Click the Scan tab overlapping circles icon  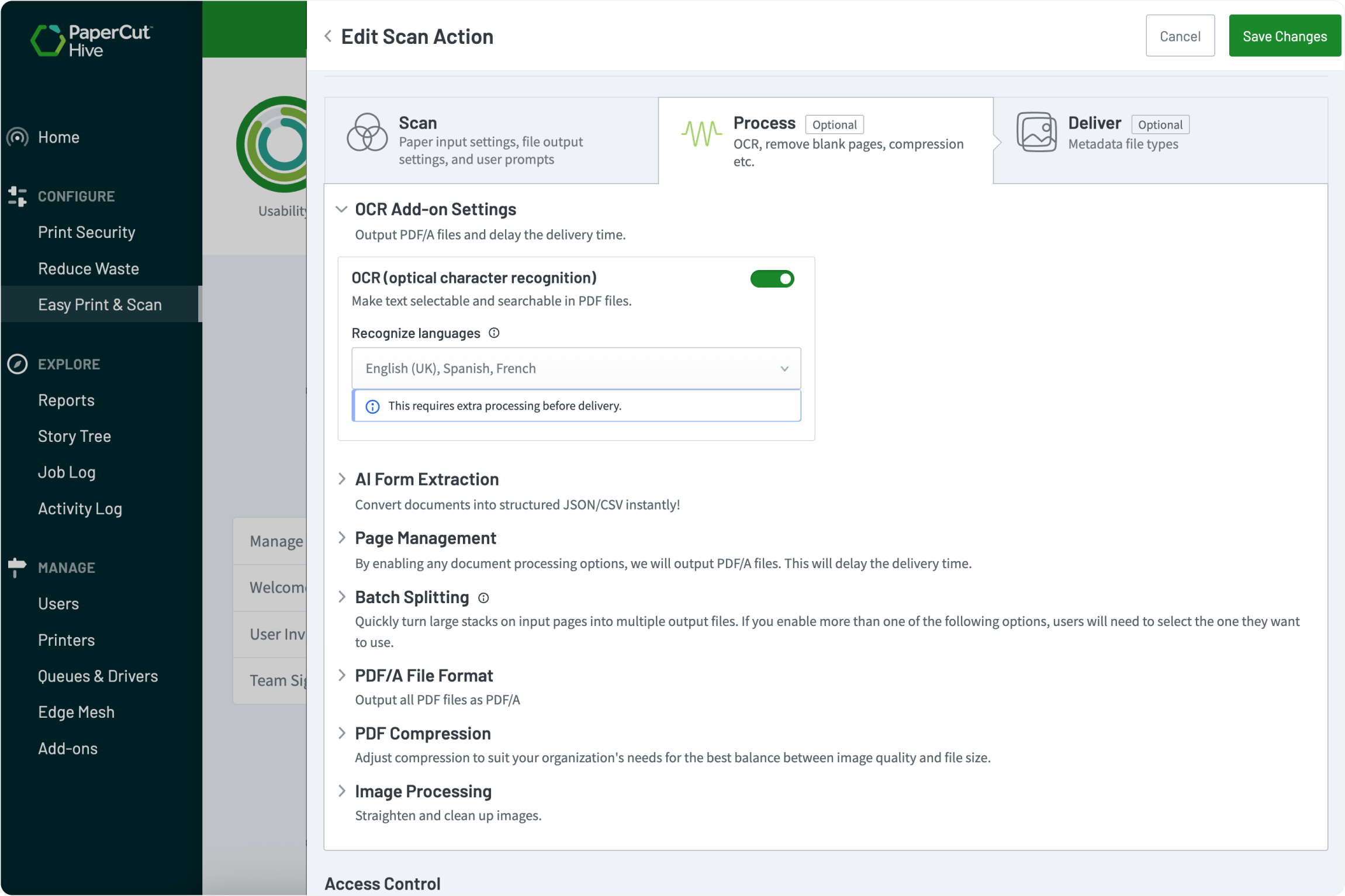point(367,132)
